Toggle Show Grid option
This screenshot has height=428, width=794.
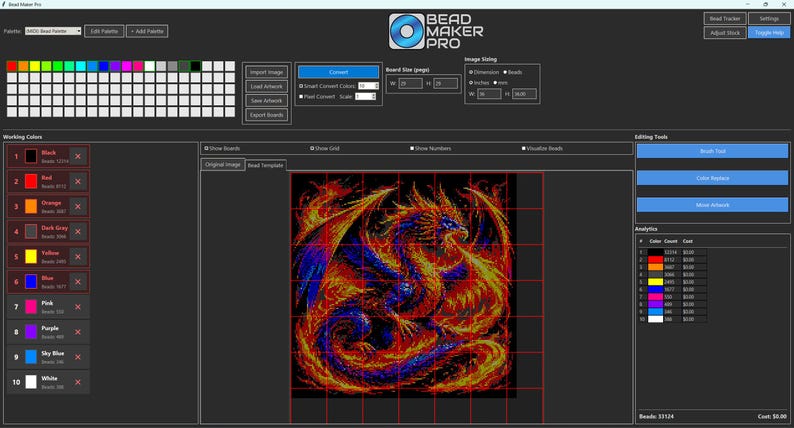[x=312, y=148]
